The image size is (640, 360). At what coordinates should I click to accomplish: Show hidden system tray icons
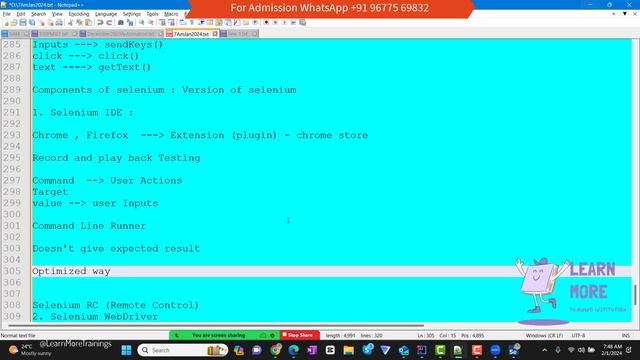pyautogui.click(x=544, y=350)
